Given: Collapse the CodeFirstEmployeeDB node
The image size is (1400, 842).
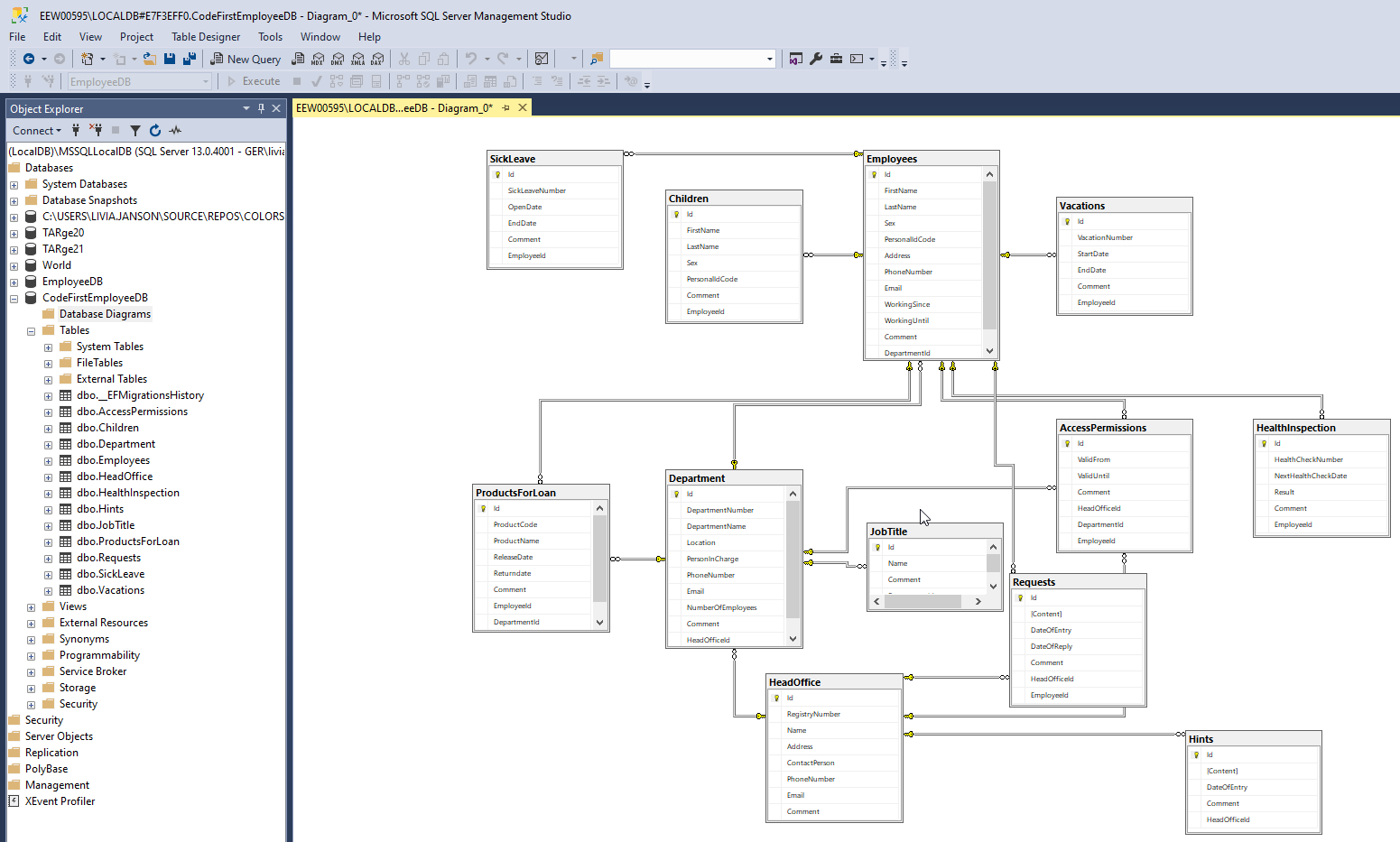Looking at the screenshot, I should pos(14,299).
